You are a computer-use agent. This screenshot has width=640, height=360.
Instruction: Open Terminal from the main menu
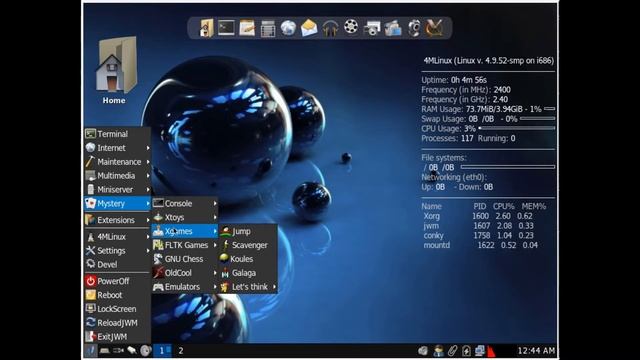[x=118, y=134]
